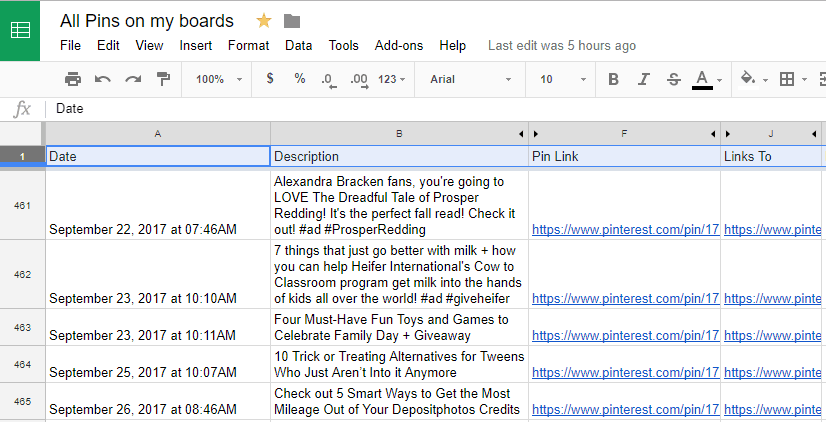826x422 pixels.
Task: Toggle bold formatting
Action: 613,79
